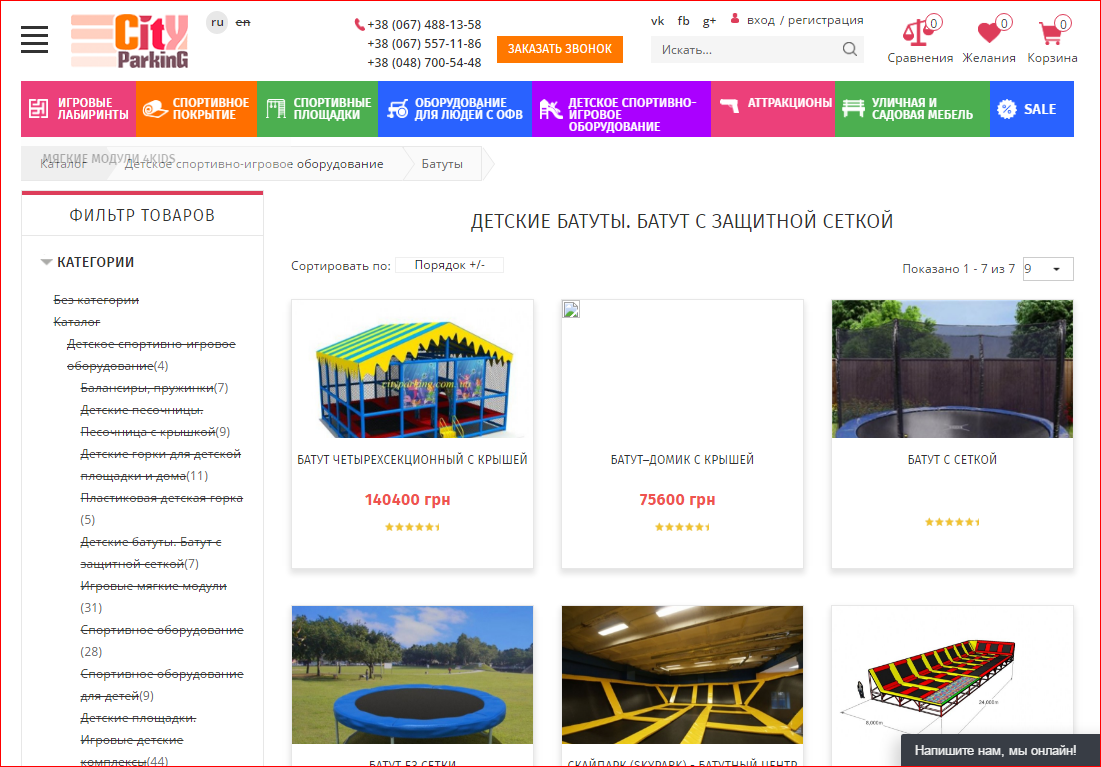Filter by Спортивное оборудование для детей
Screen dimensions: 1101x767
pos(162,685)
